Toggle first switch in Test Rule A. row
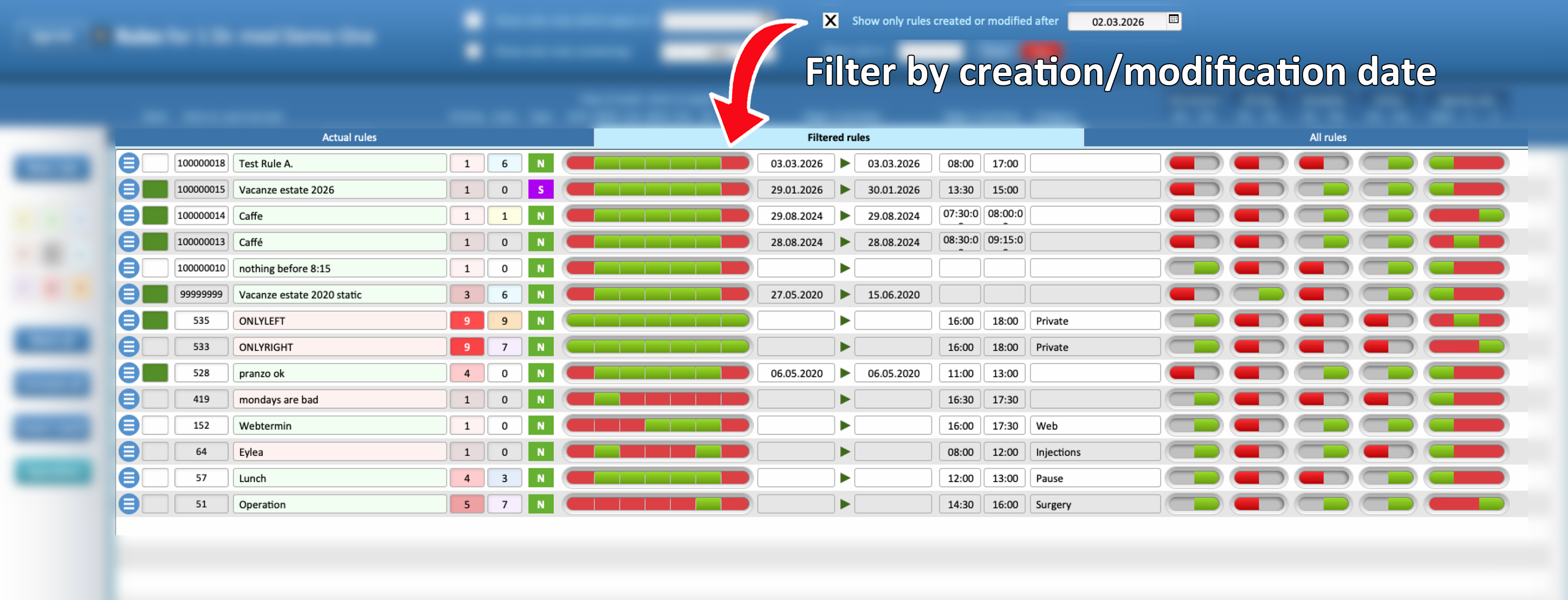 (1193, 163)
